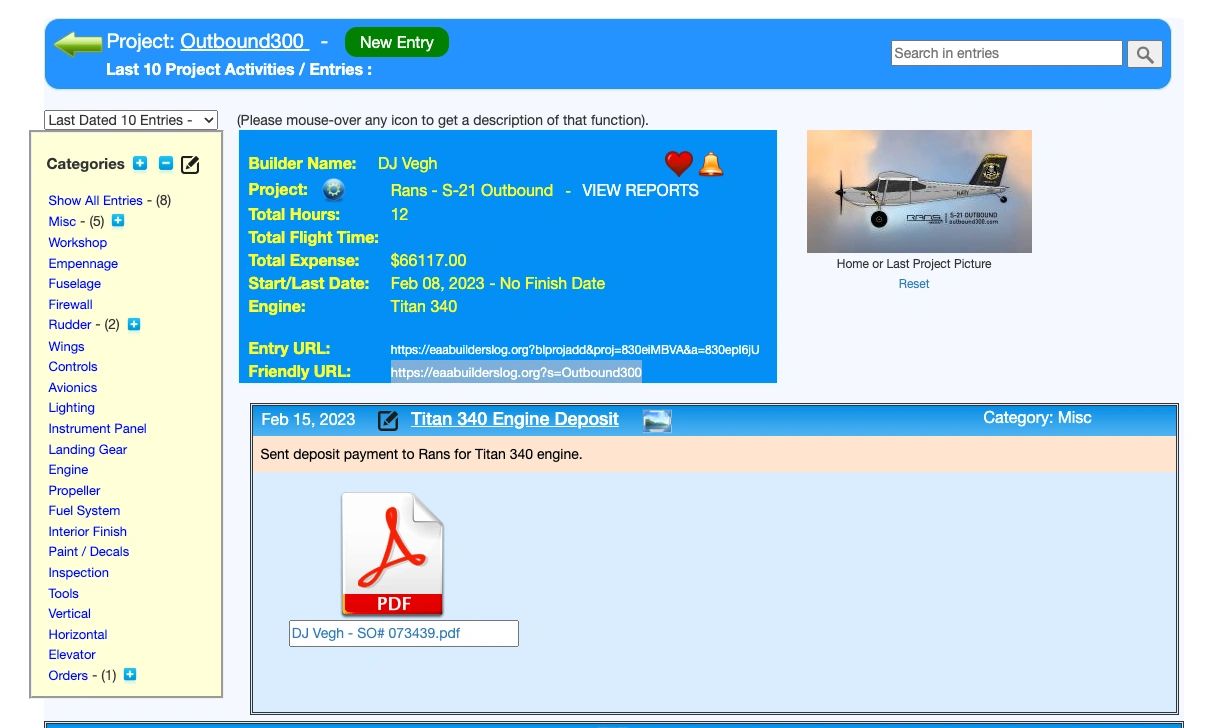Screen dimensions: 1227x728
Task: Select Show All Entries in categories
Action: 95,200
